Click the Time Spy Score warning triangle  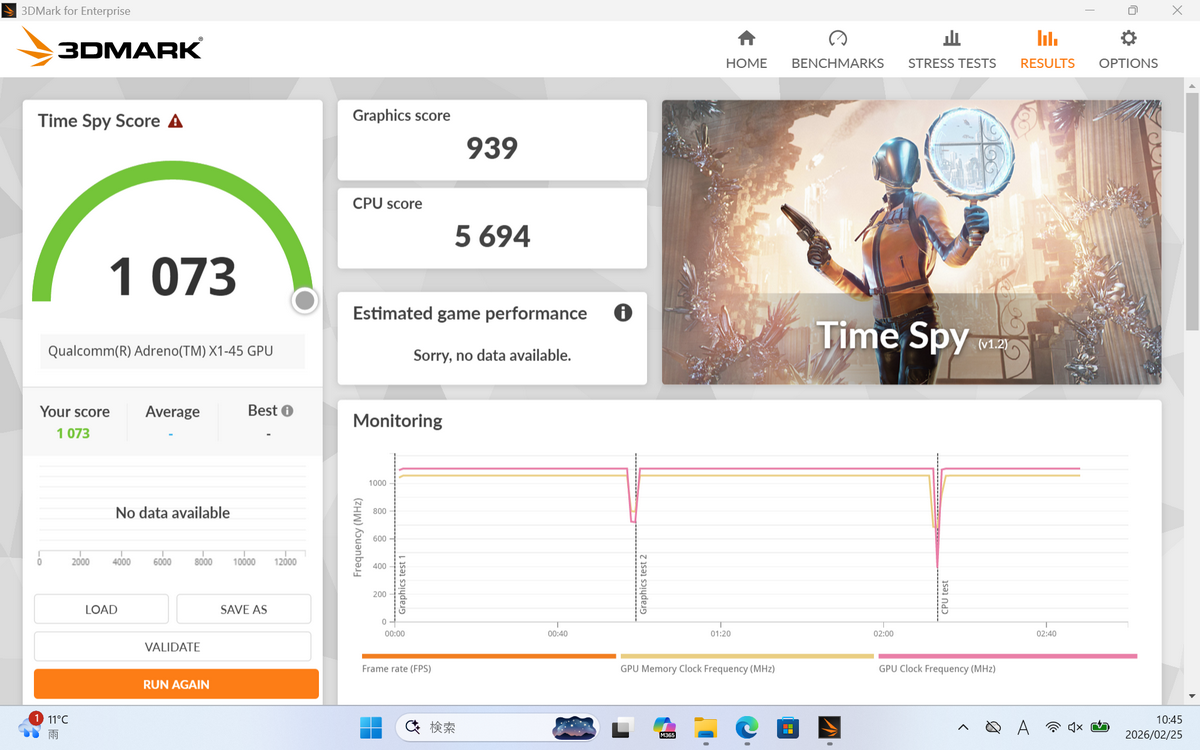[x=176, y=121]
